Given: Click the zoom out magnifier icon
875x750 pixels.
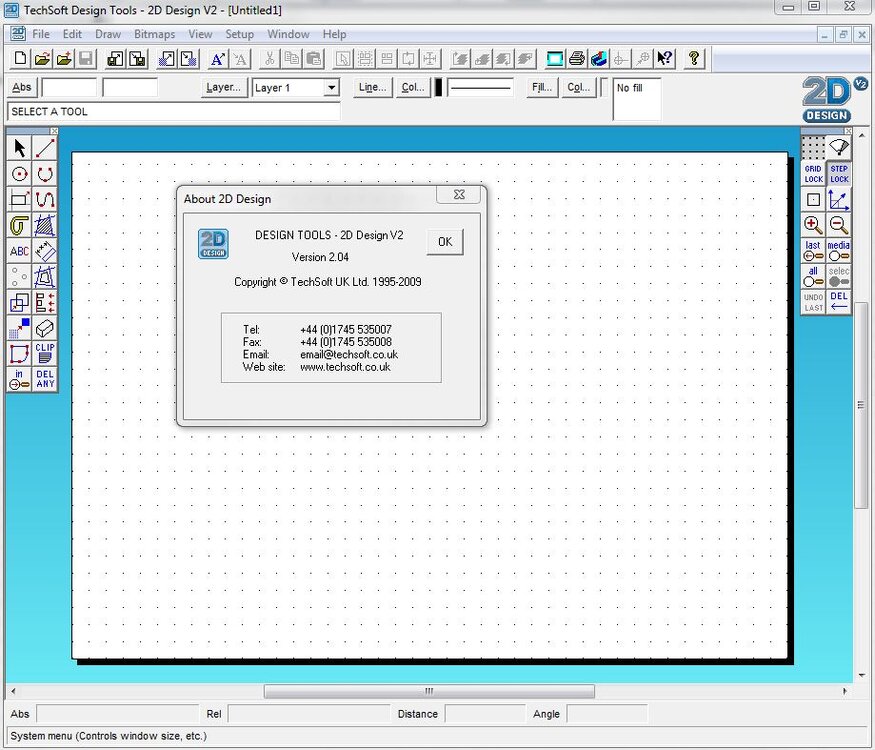Looking at the screenshot, I should tap(839, 225).
